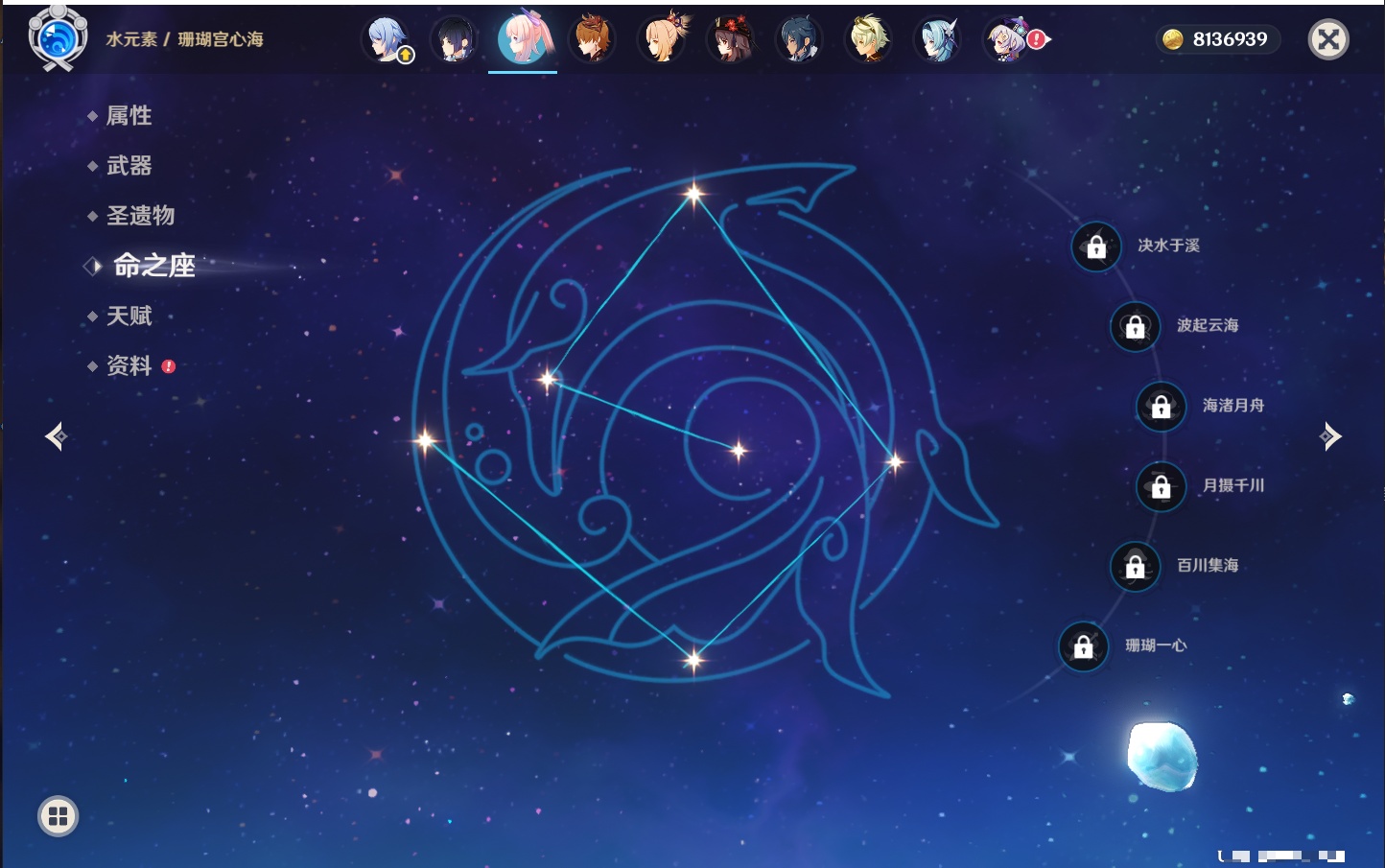Screen dimensions: 1385x868
Task: Choose the fifth avatar with blonde ponytail
Action: tap(662, 39)
